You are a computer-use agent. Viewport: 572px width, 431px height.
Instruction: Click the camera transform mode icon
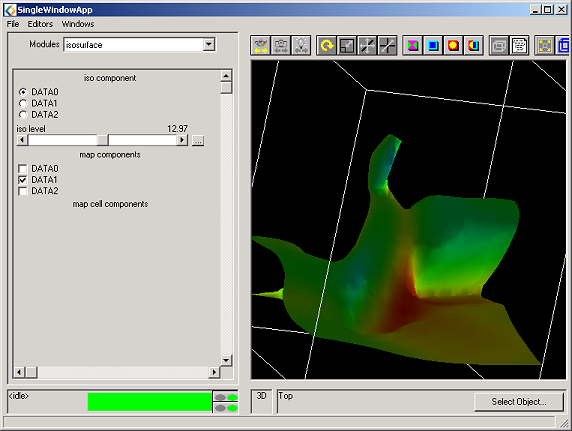tap(281, 46)
